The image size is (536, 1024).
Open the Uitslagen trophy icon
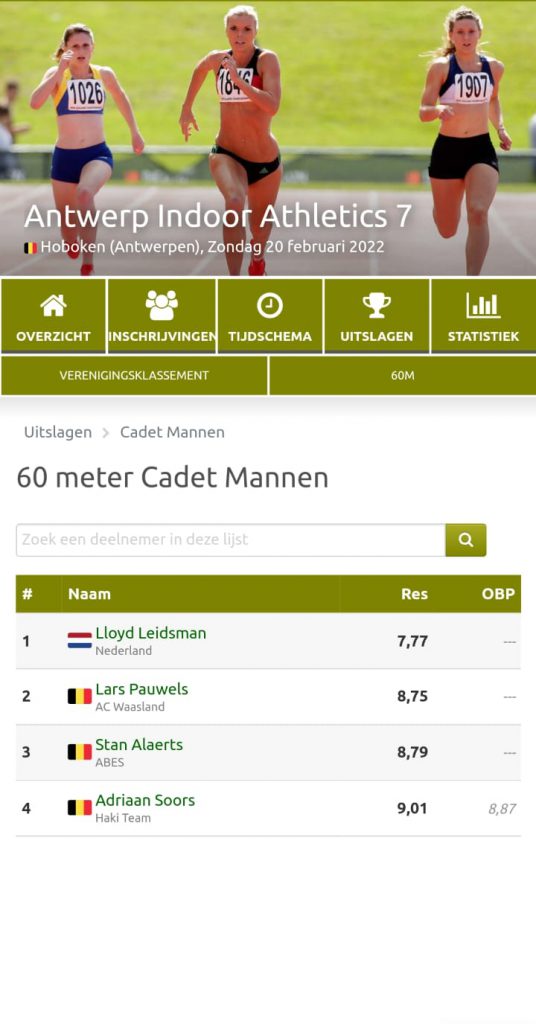pyautogui.click(x=377, y=305)
